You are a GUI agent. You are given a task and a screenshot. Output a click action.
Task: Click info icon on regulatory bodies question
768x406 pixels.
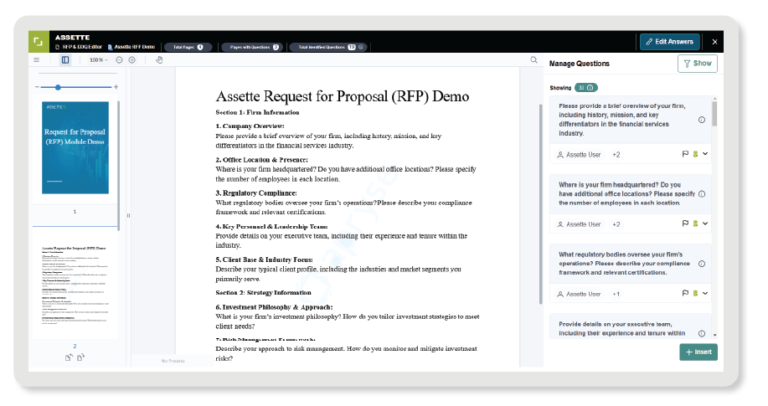point(701,263)
